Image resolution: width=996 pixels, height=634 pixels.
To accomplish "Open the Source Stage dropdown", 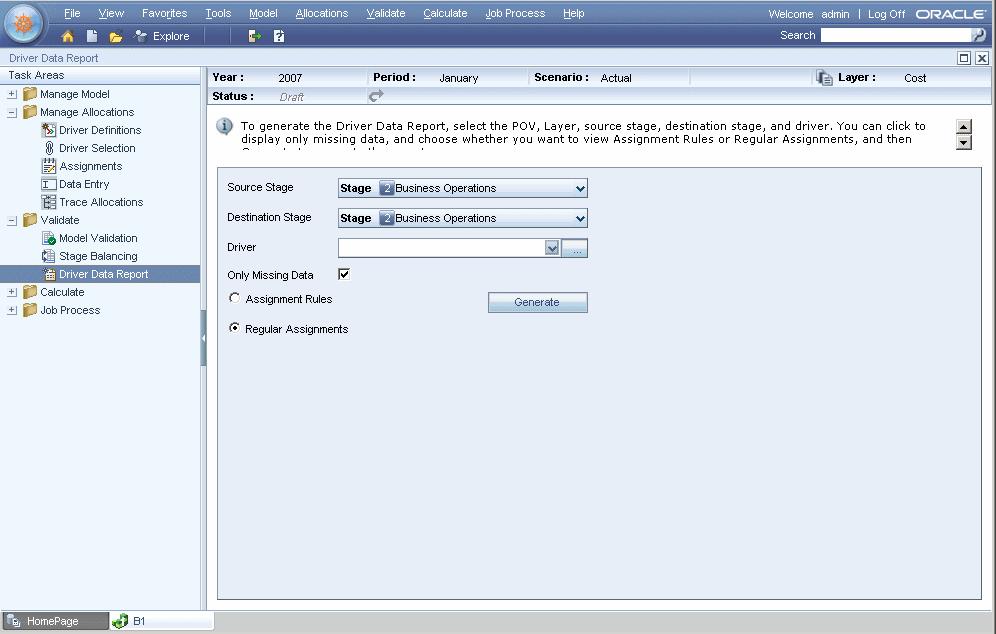I will coord(580,188).
